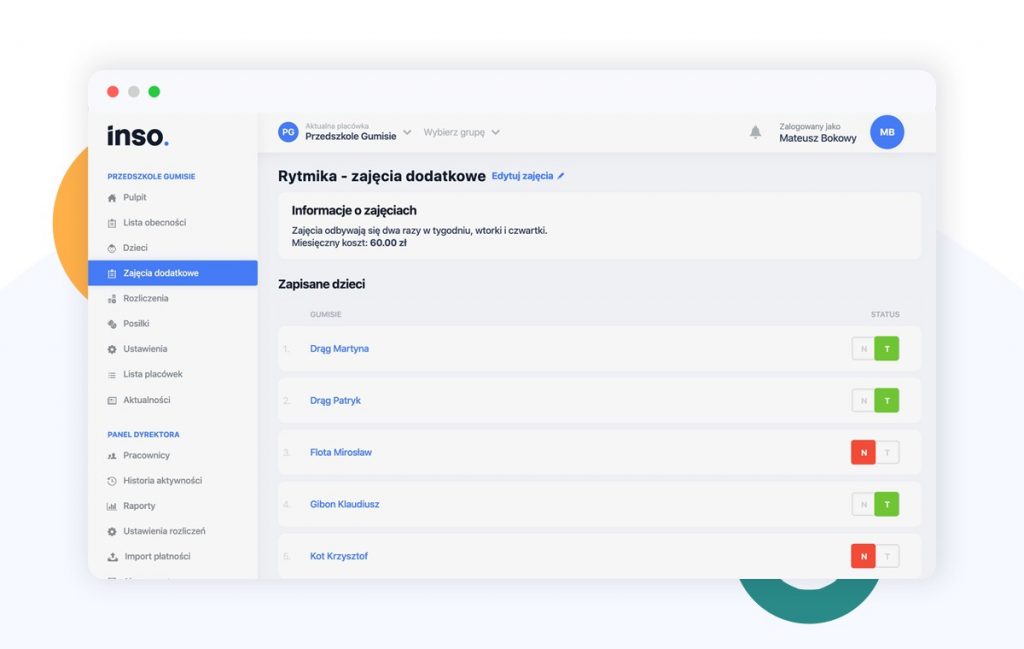Toggle Flota Mirosław's status to T

886,452
